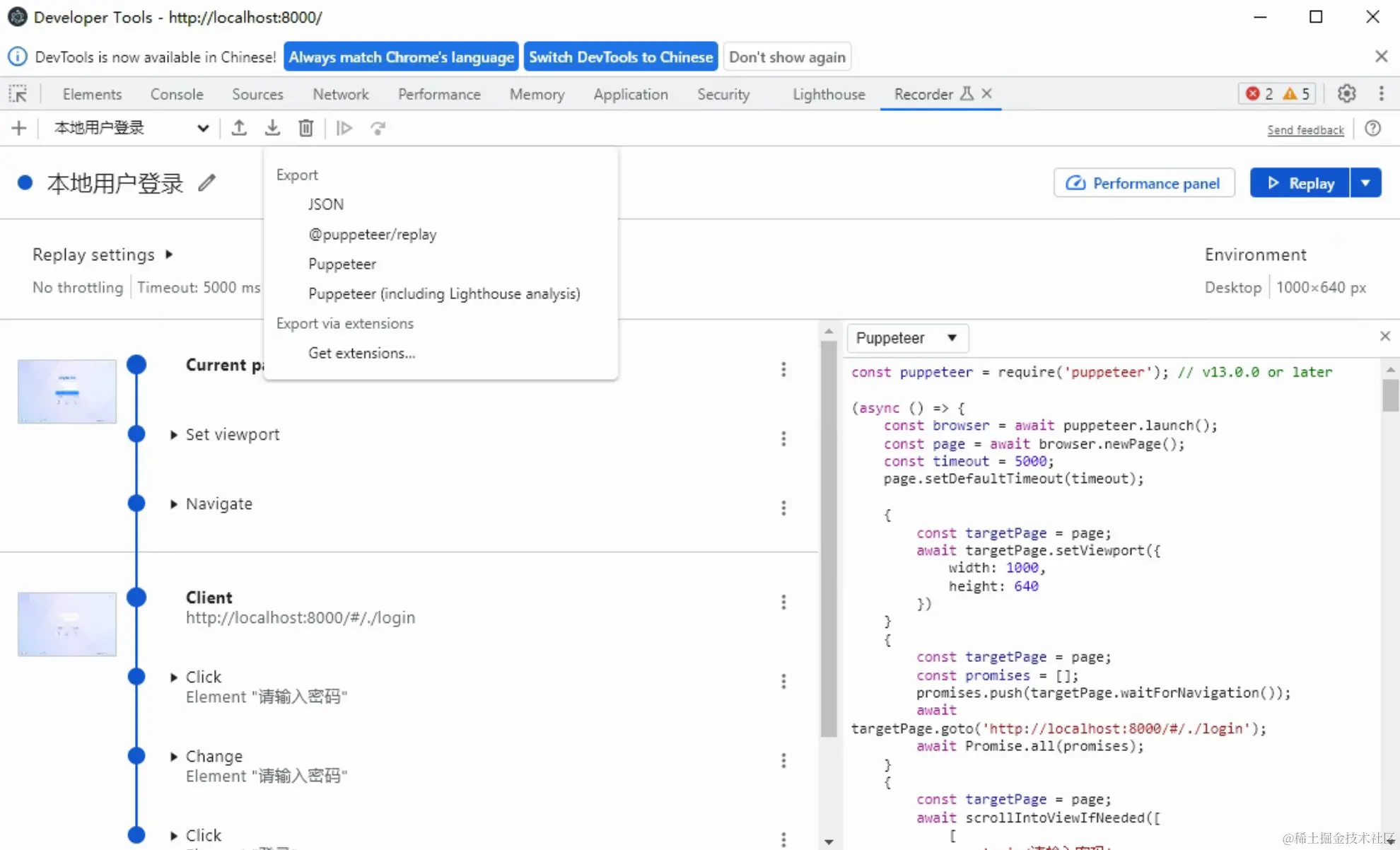This screenshot has height=850, width=1400.
Task: Click the pencil icon to edit title
Action: tap(206, 183)
